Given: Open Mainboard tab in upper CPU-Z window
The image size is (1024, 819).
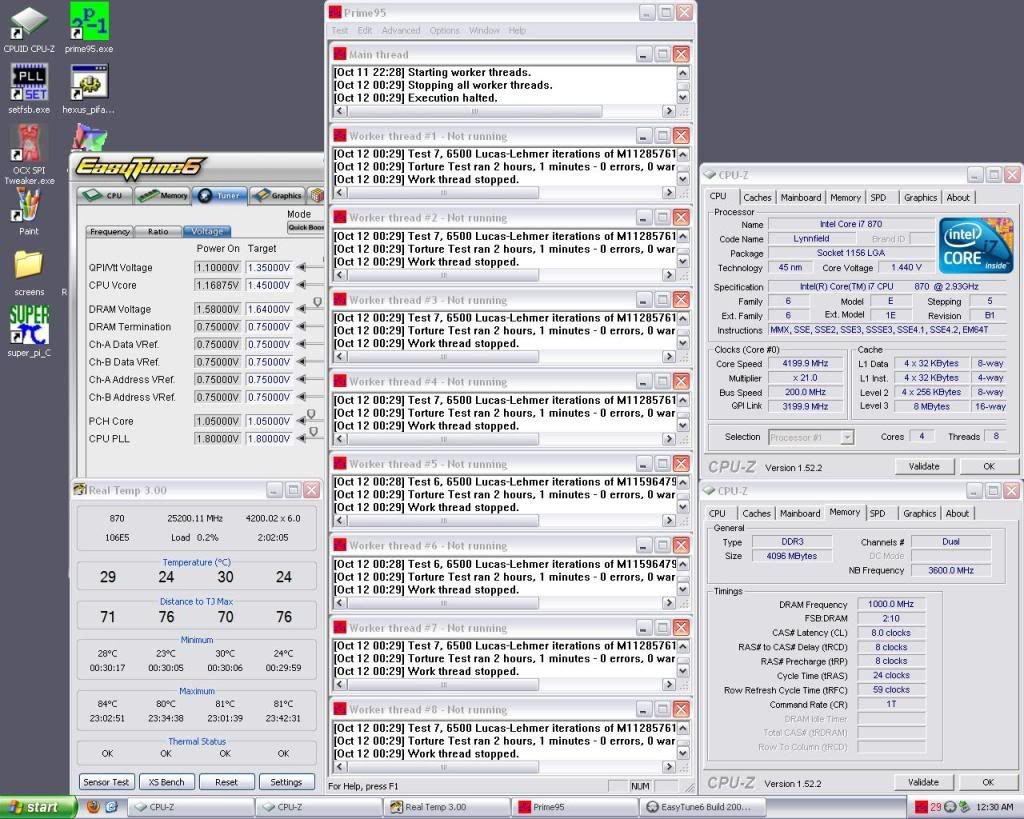Looking at the screenshot, I should (x=801, y=197).
